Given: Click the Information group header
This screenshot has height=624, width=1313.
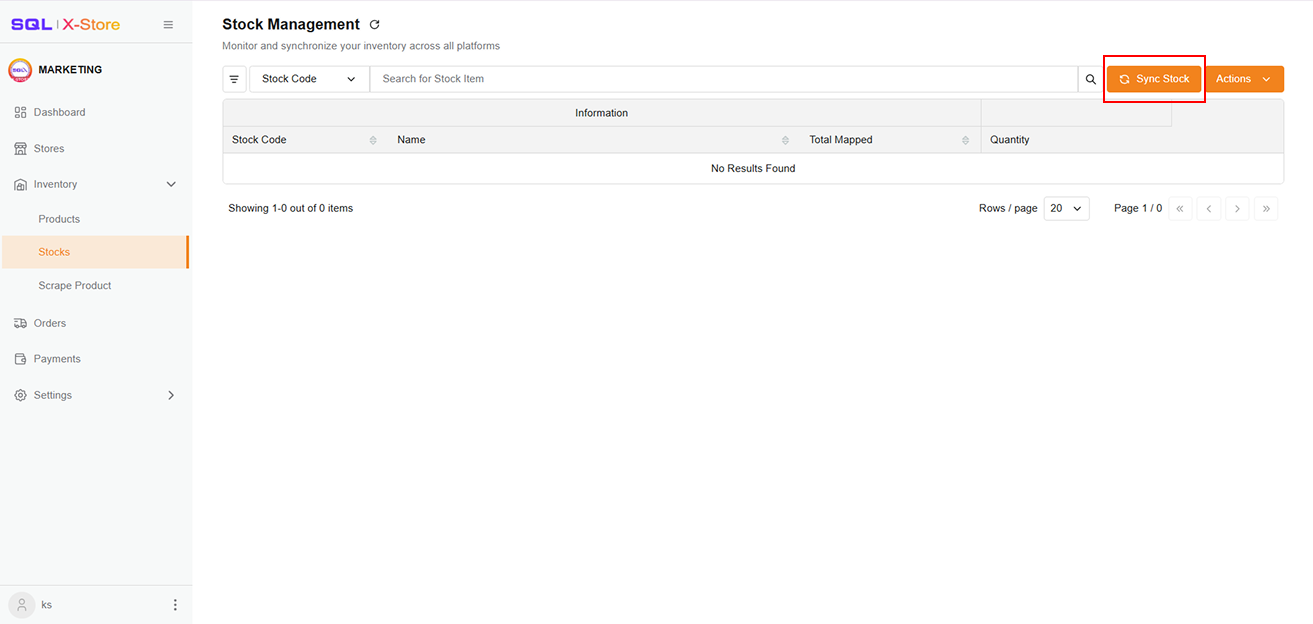Looking at the screenshot, I should point(602,113).
